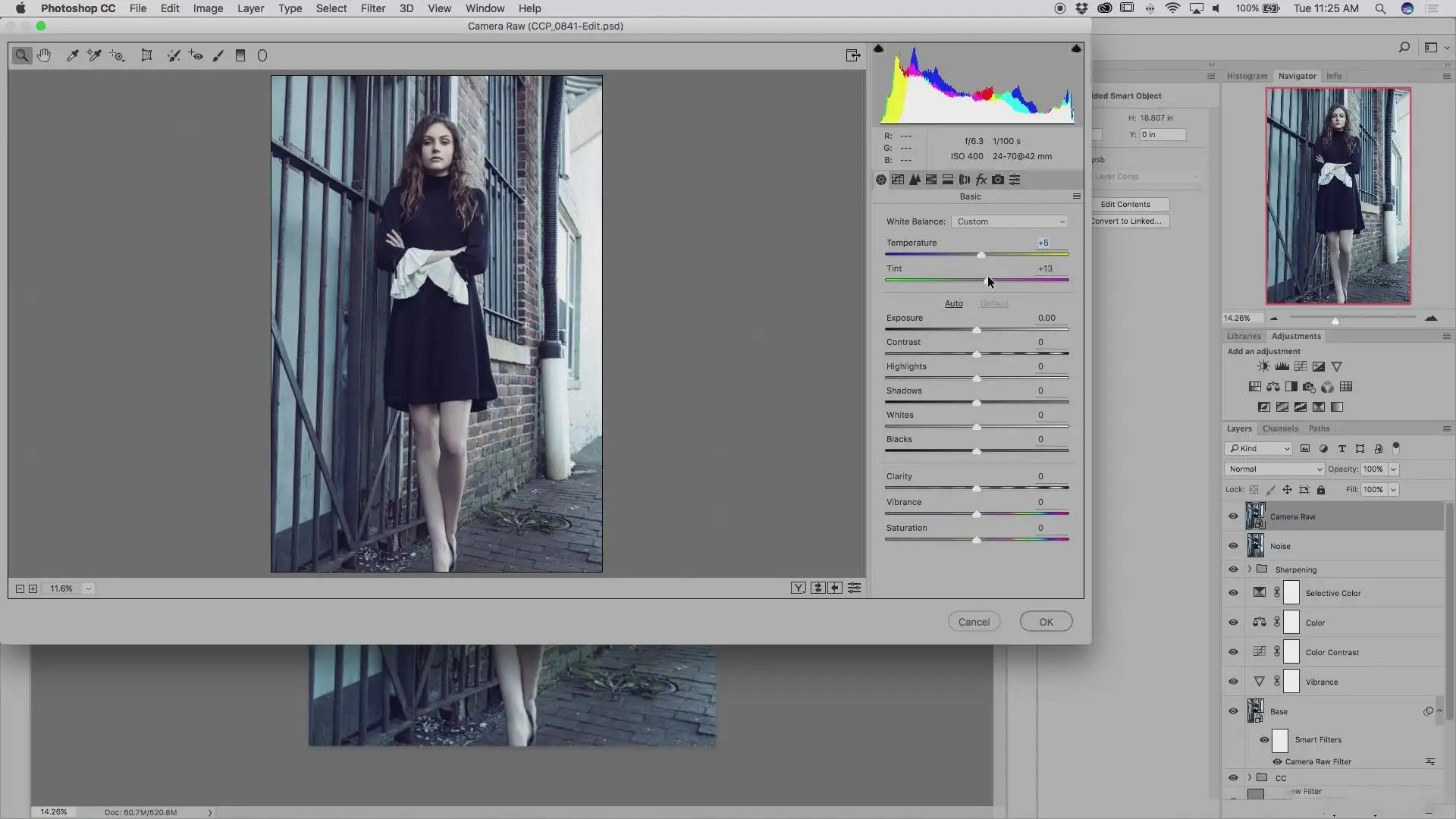Select the Radial Filter tool
The image size is (1456, 819).
tap(262, 55)
